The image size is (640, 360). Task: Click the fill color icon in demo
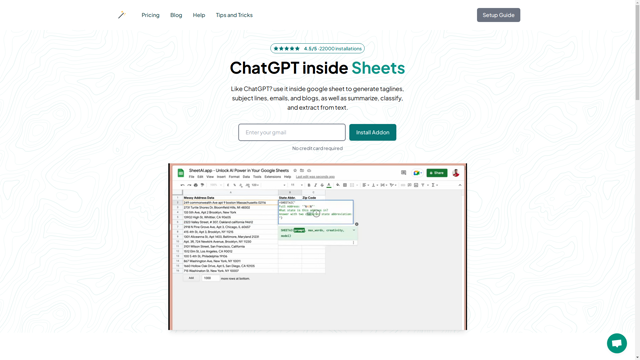(338, 185)
